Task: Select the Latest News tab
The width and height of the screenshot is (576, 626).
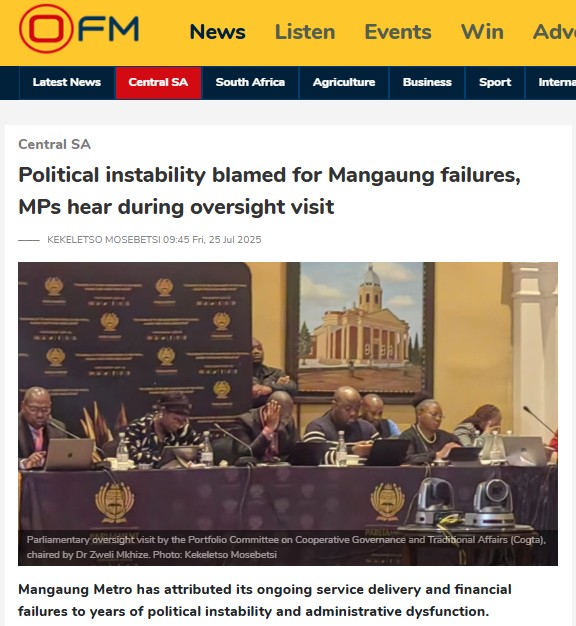Action: pos(67,82)
